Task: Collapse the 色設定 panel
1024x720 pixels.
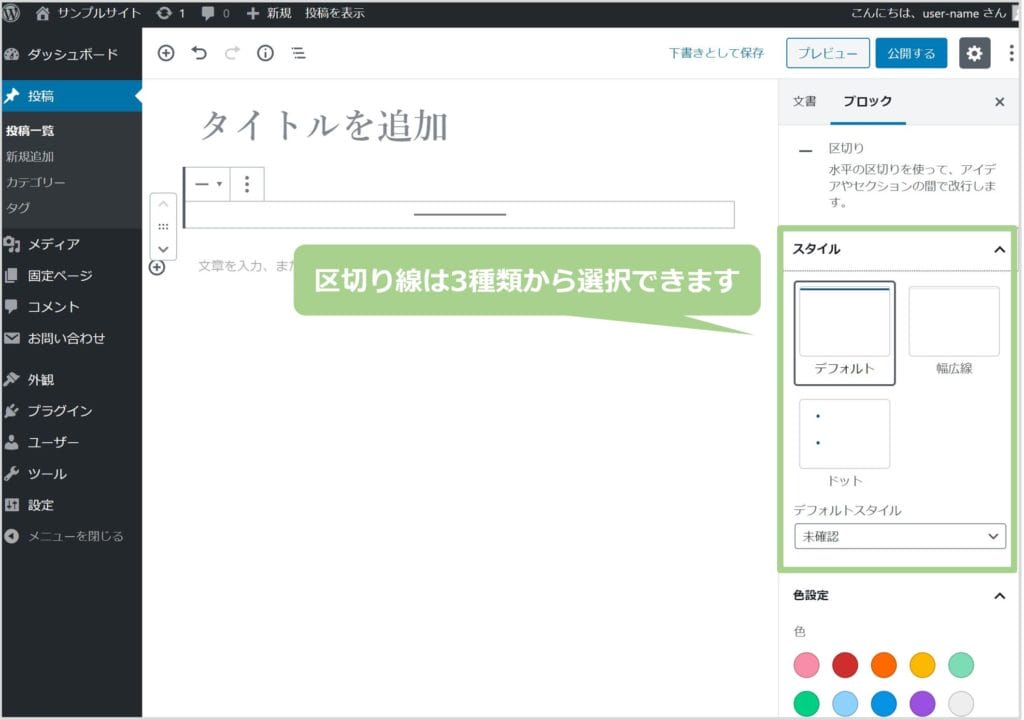Action: pos(898,596)
